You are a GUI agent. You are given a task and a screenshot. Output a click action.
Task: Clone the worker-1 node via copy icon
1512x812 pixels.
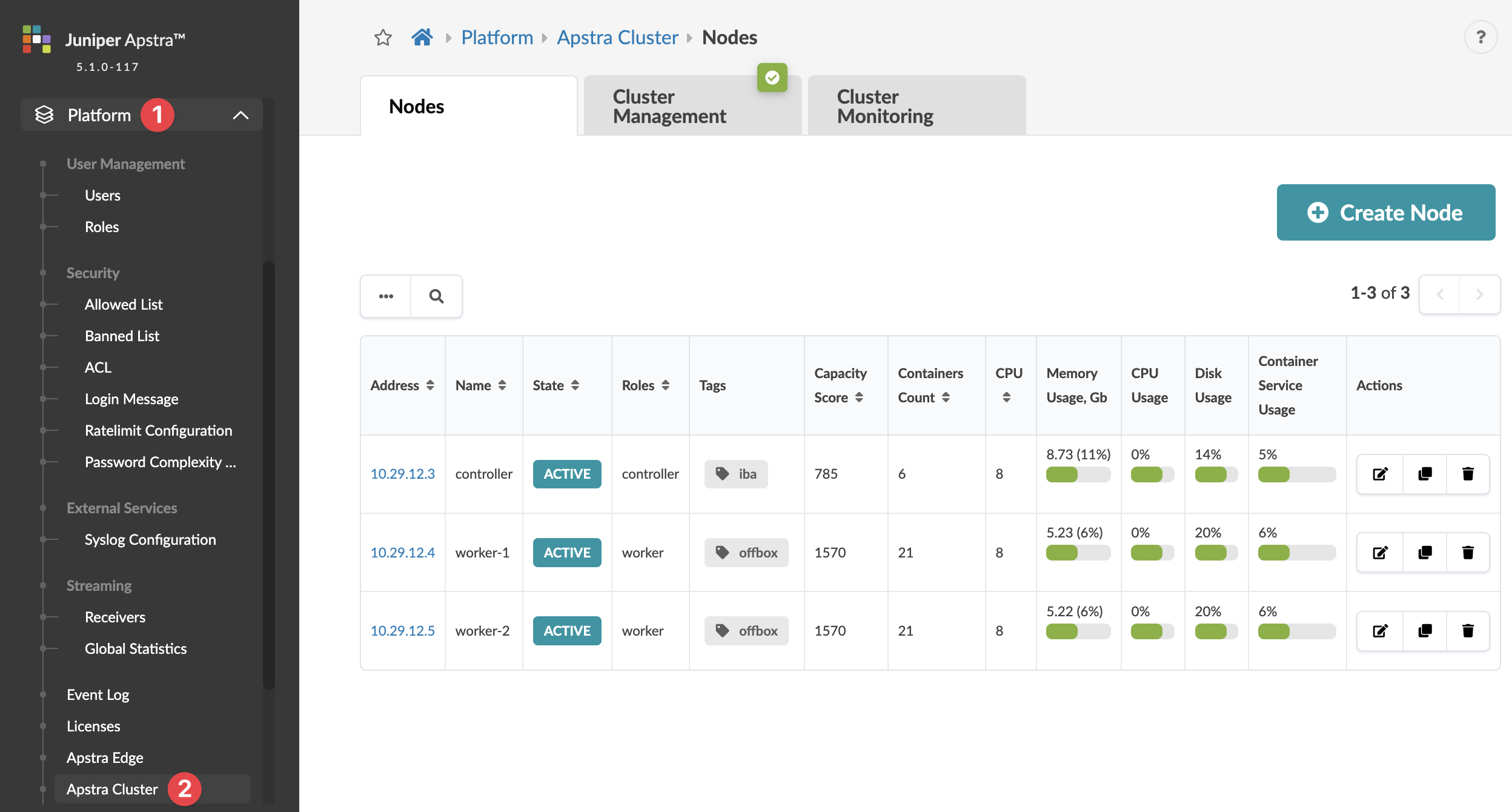(1425, 553)
